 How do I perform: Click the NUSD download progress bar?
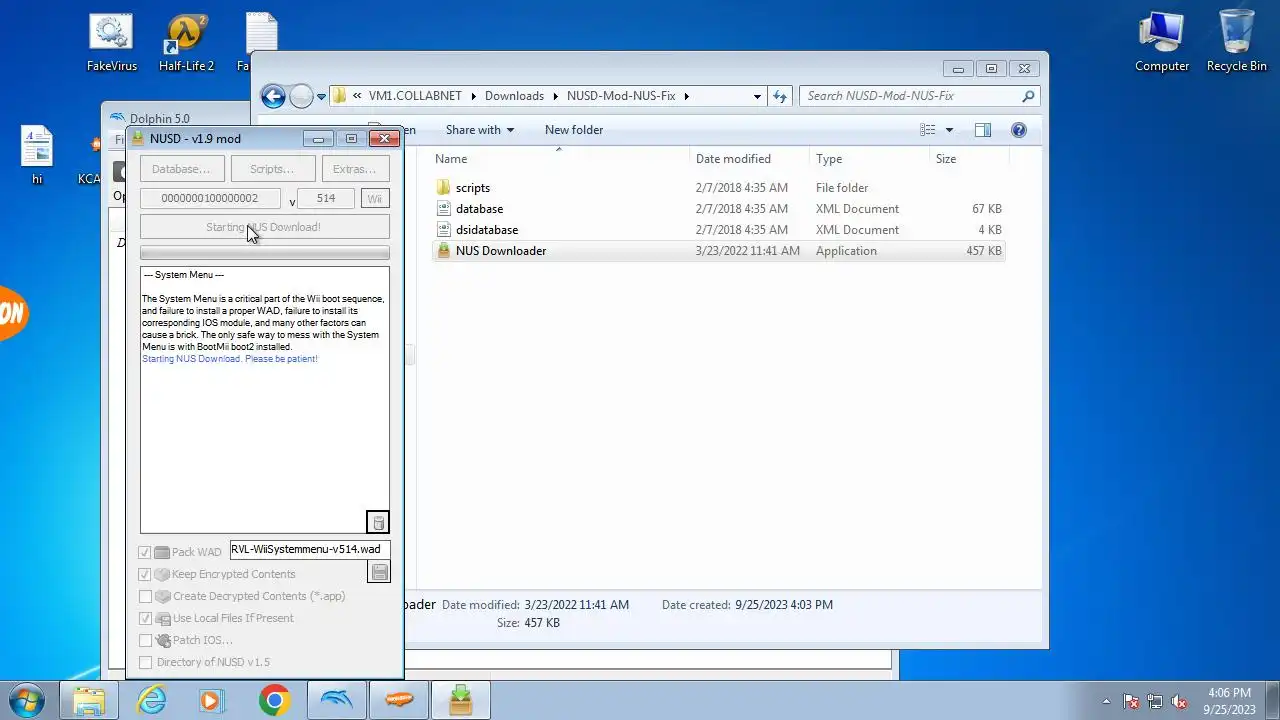tap(265, 253)
